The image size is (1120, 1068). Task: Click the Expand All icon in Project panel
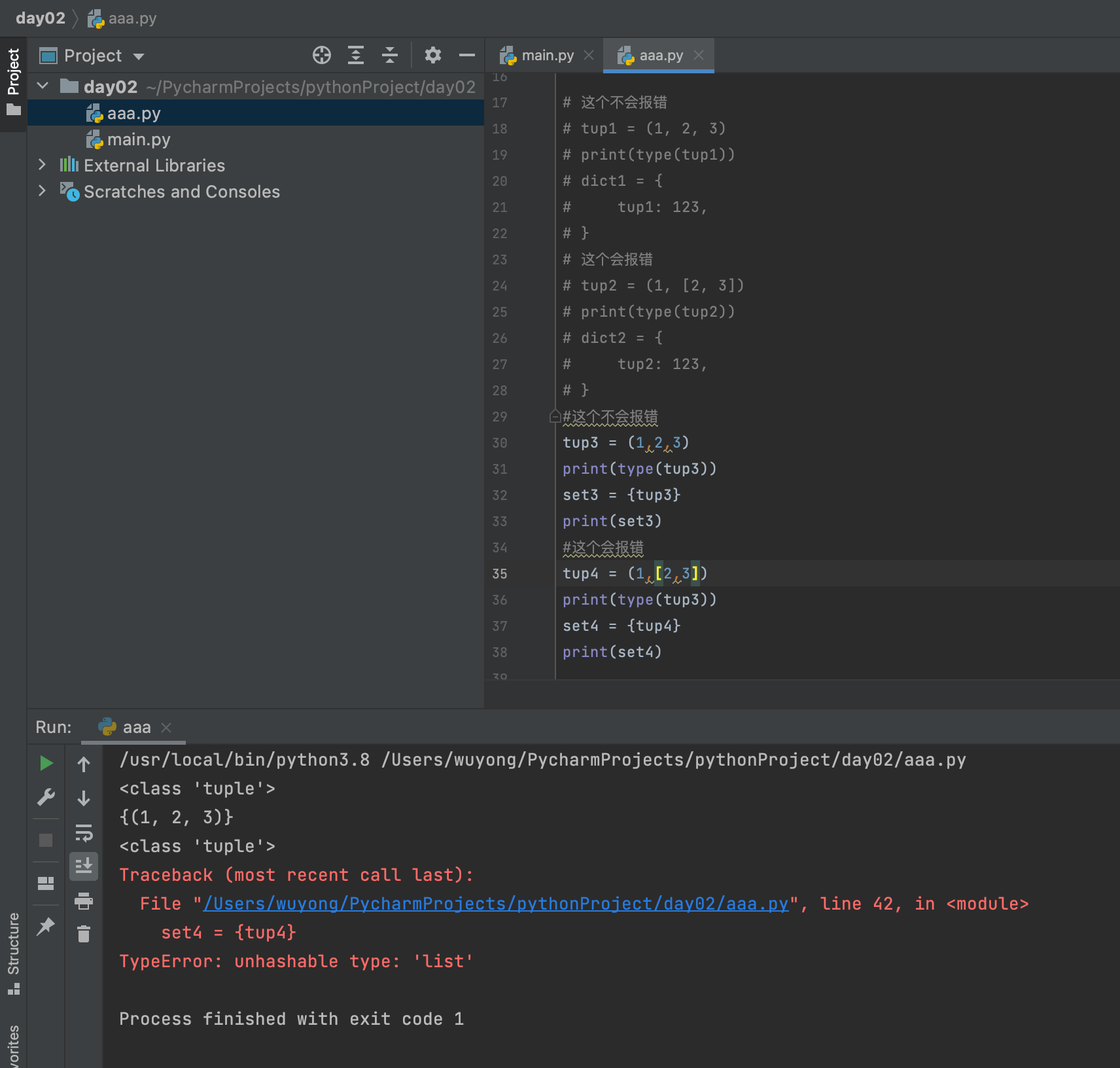(x=355, y=56)
